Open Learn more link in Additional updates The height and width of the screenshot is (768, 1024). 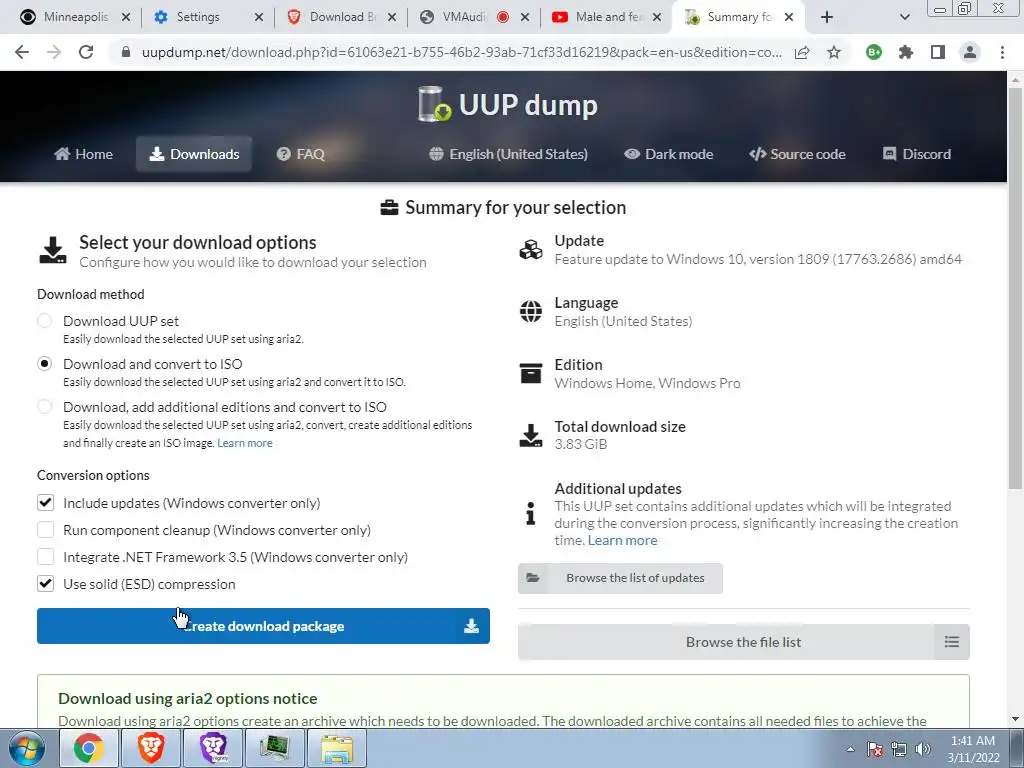tap(622, 540)
